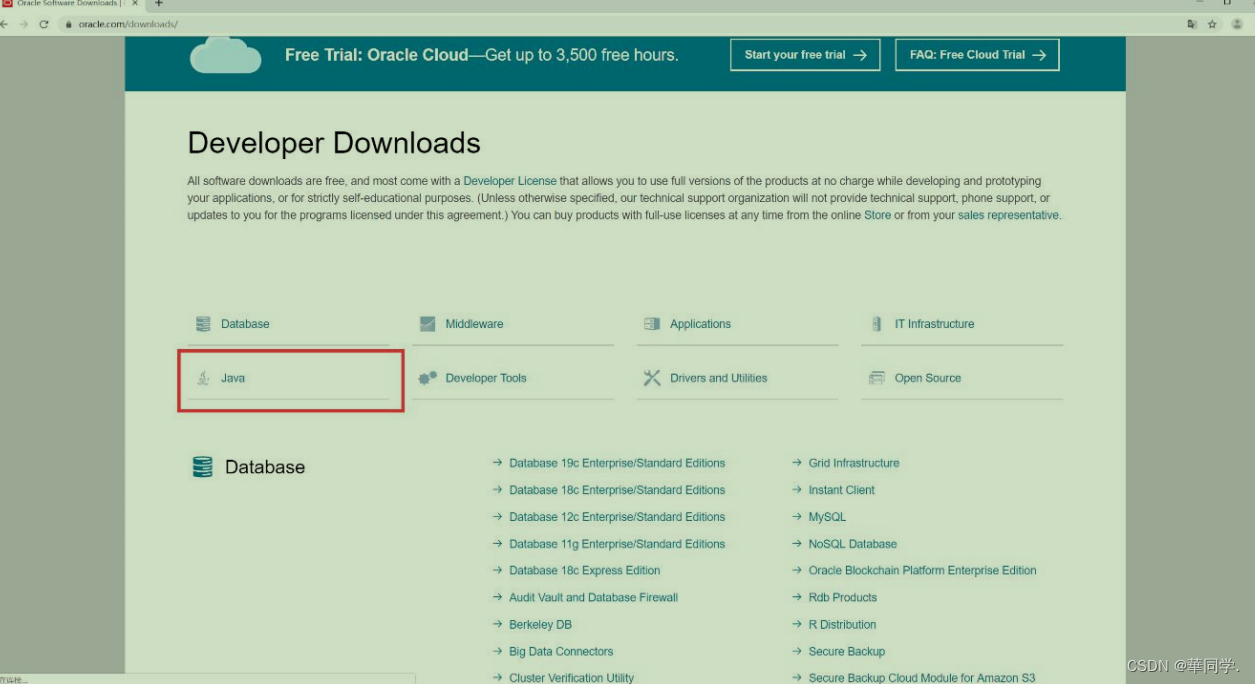The image size is (1255, 684).
Task: Click the Middleware category icon
Action: coord(427,324)
